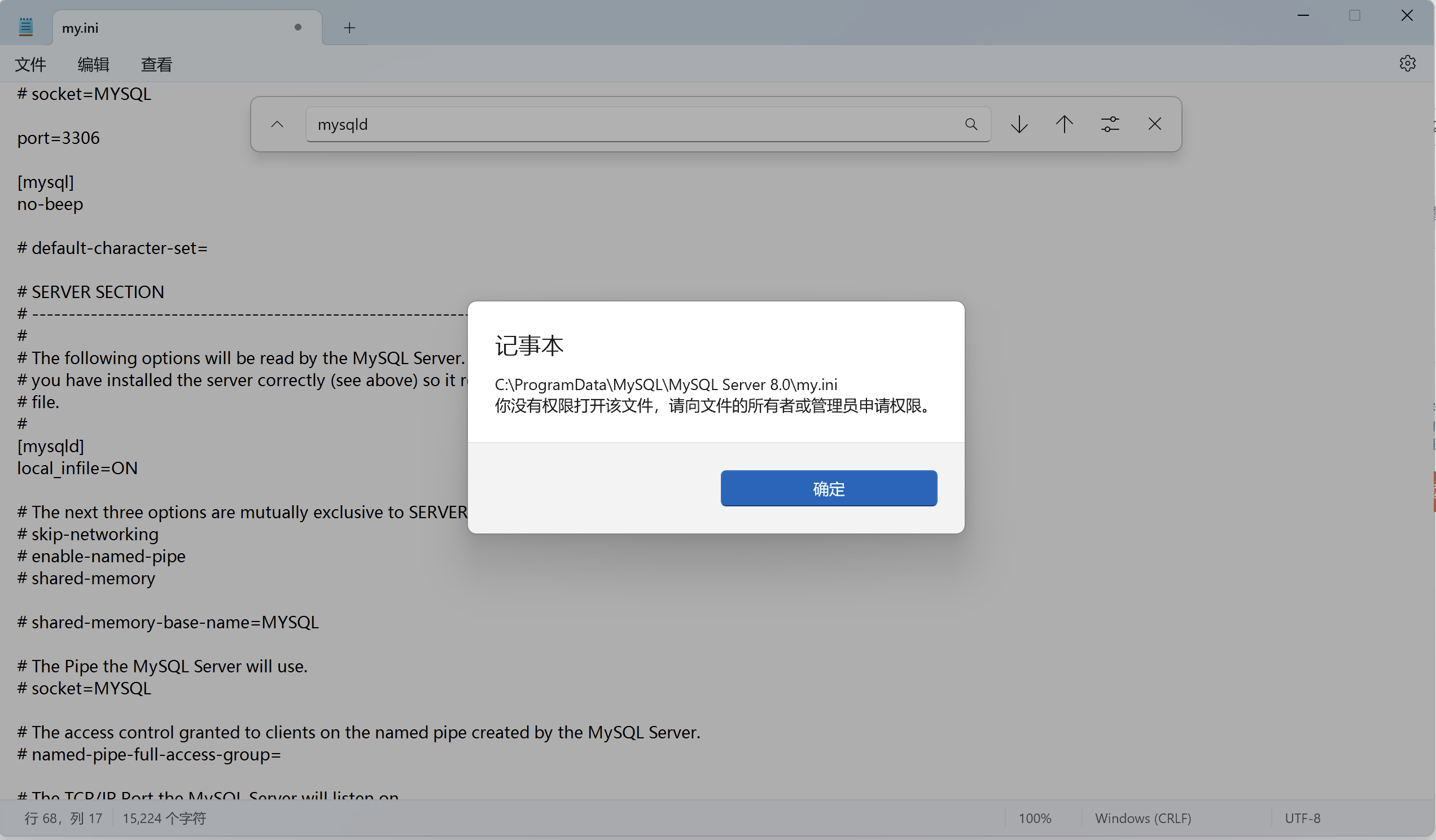Click the UTF-8 encoding indicator
1436x840 pixels.
[x=1303, y=819]
